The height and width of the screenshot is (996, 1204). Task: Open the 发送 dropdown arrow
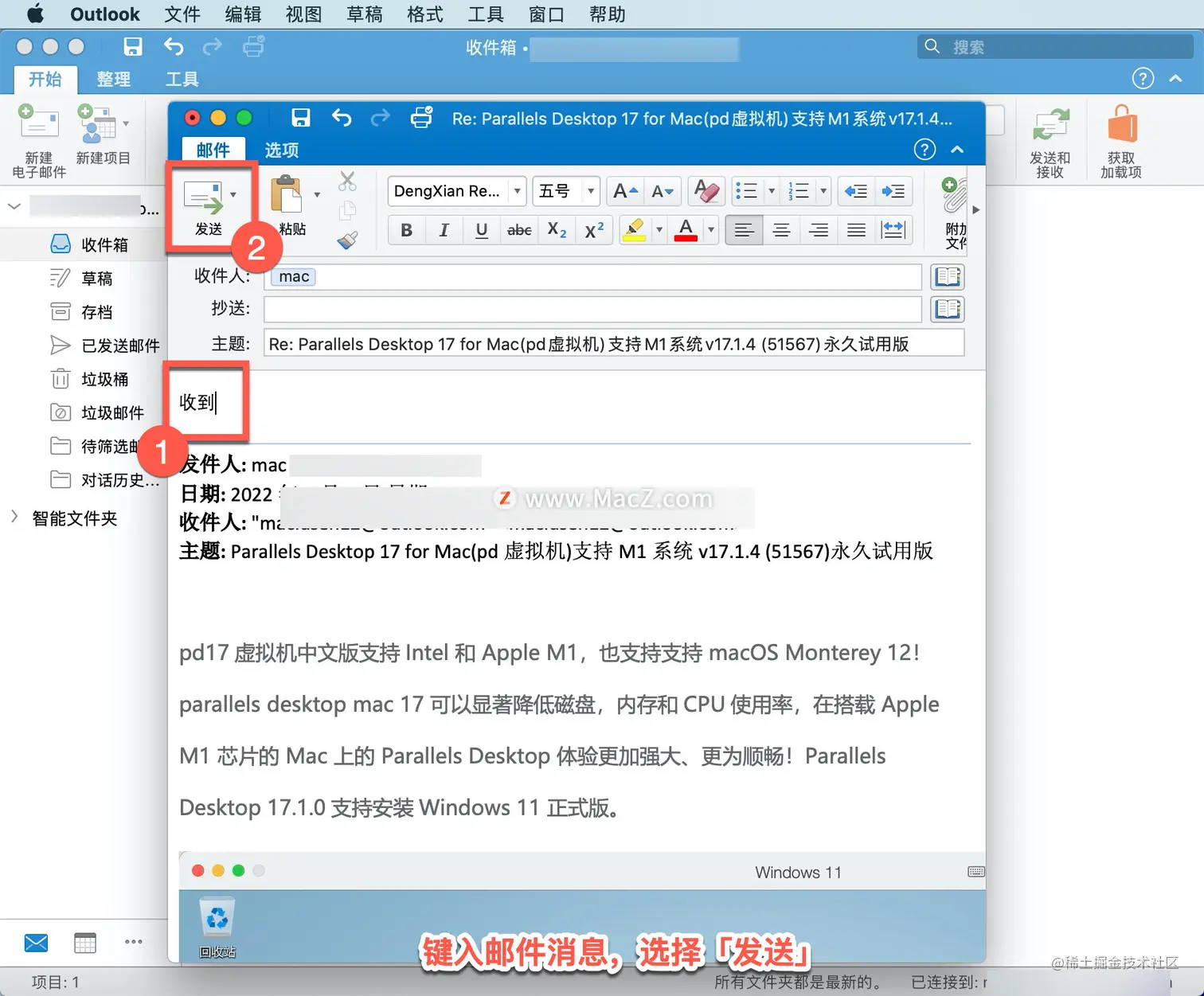pyautogui.click(x=233, y=194)
